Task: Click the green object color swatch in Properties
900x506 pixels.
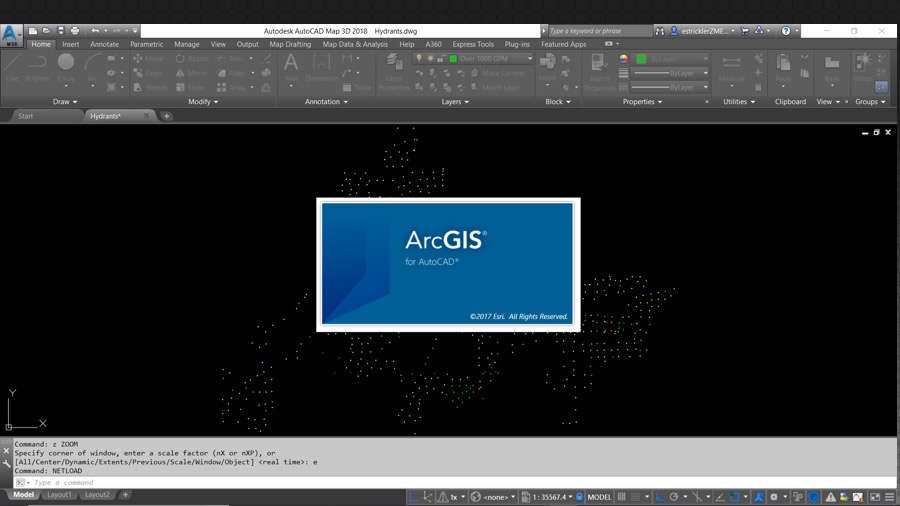Action: 641,59
